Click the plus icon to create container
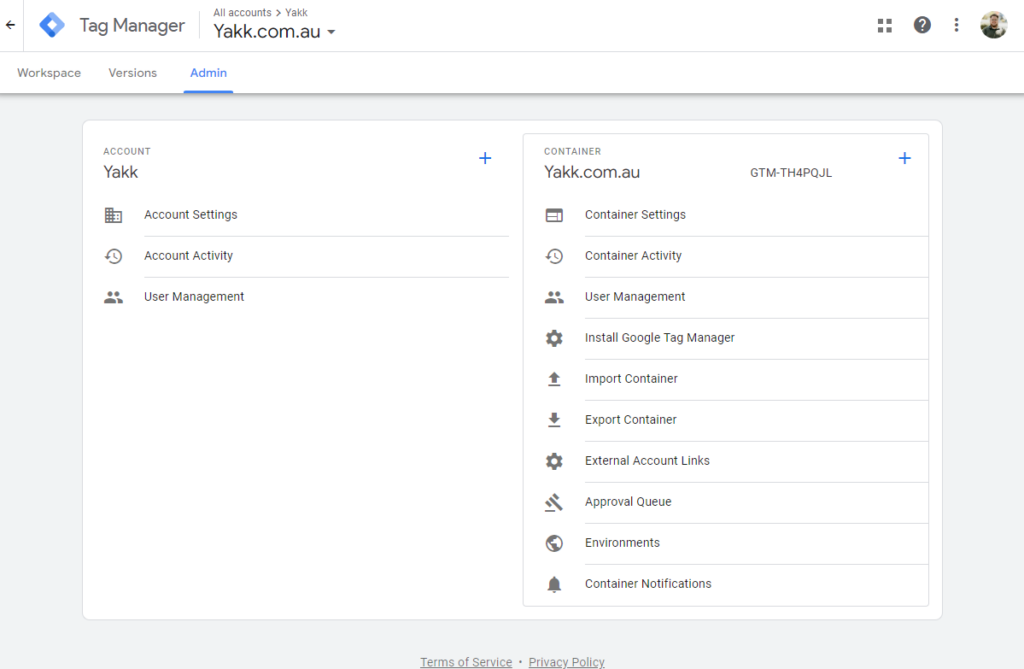 [x=905, y=158]
